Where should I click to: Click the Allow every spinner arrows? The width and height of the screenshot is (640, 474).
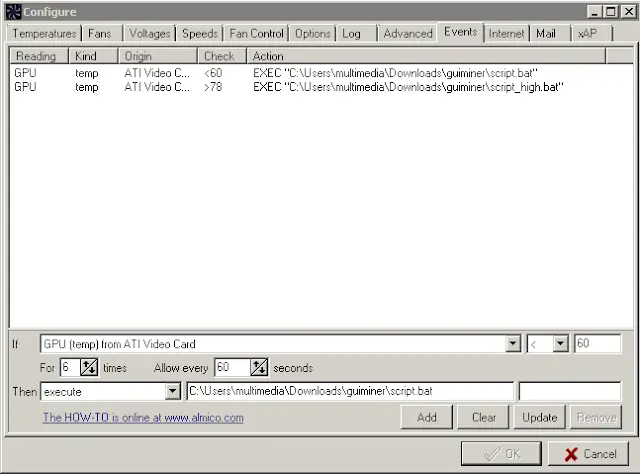pyautogui.click(x=259, y=367)
